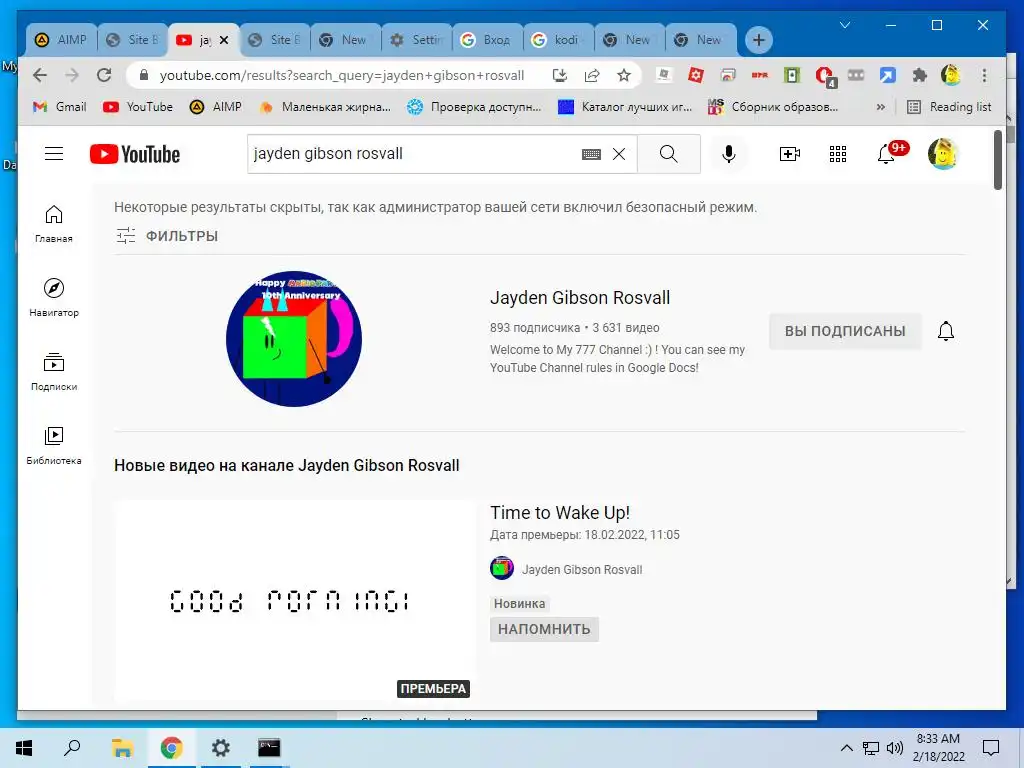Go back with the browser arrow
Image resolution: width=1024 pixels, height=768 pixels.
[40, 75]
